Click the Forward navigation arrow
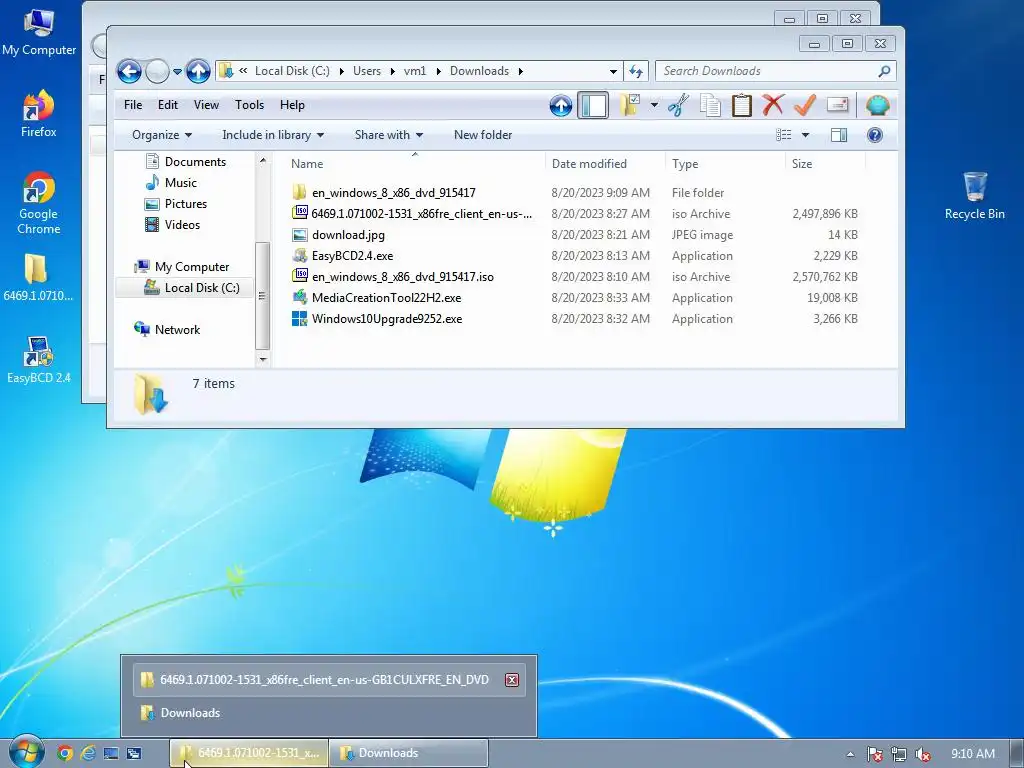 (157, 71)
